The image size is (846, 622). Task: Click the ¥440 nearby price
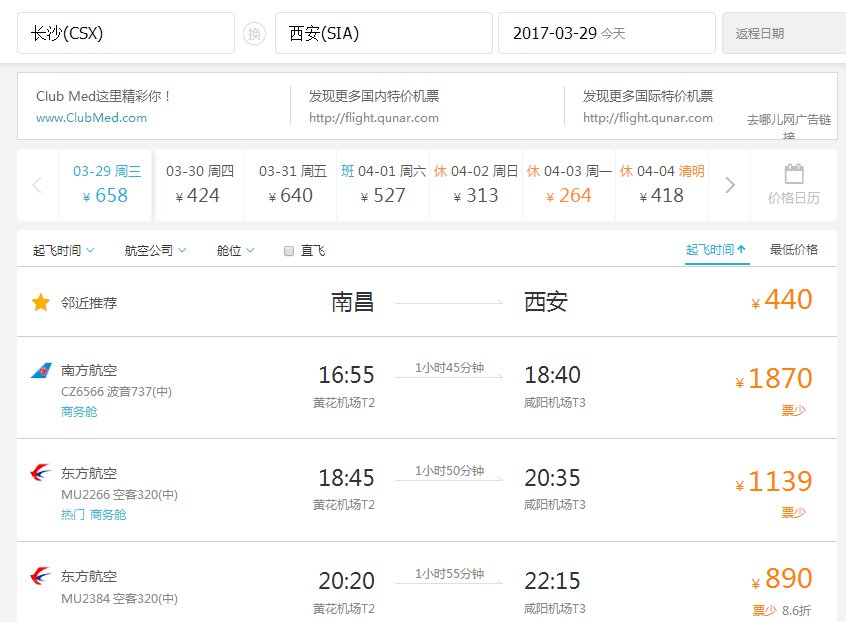pos(782,300)
